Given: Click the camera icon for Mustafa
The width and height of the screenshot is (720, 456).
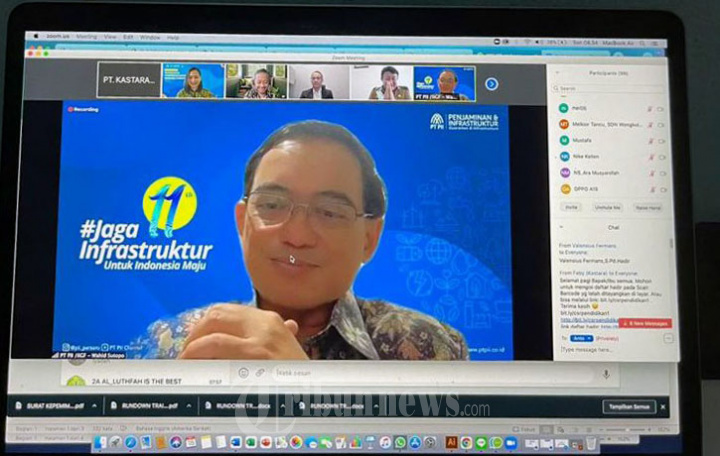Looking at the screenshot, I should click(x=661, y=141).
